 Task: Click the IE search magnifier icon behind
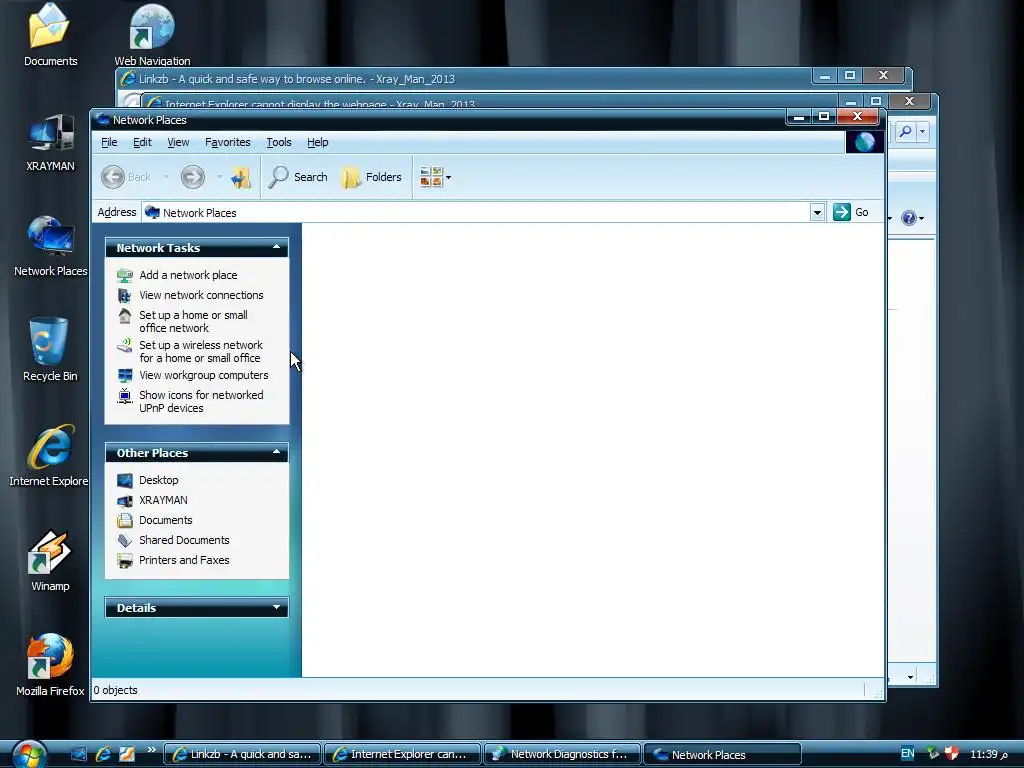click(905, 131)
